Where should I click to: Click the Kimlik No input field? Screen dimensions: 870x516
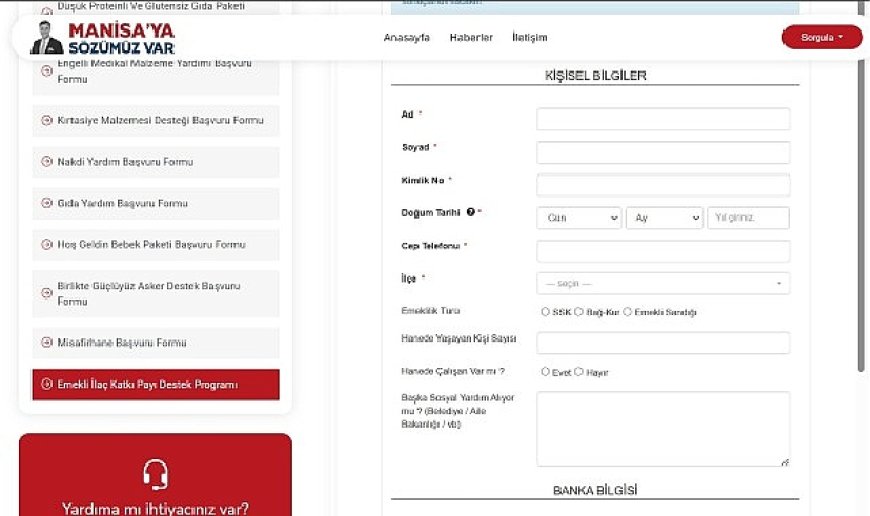coord(663,185)
